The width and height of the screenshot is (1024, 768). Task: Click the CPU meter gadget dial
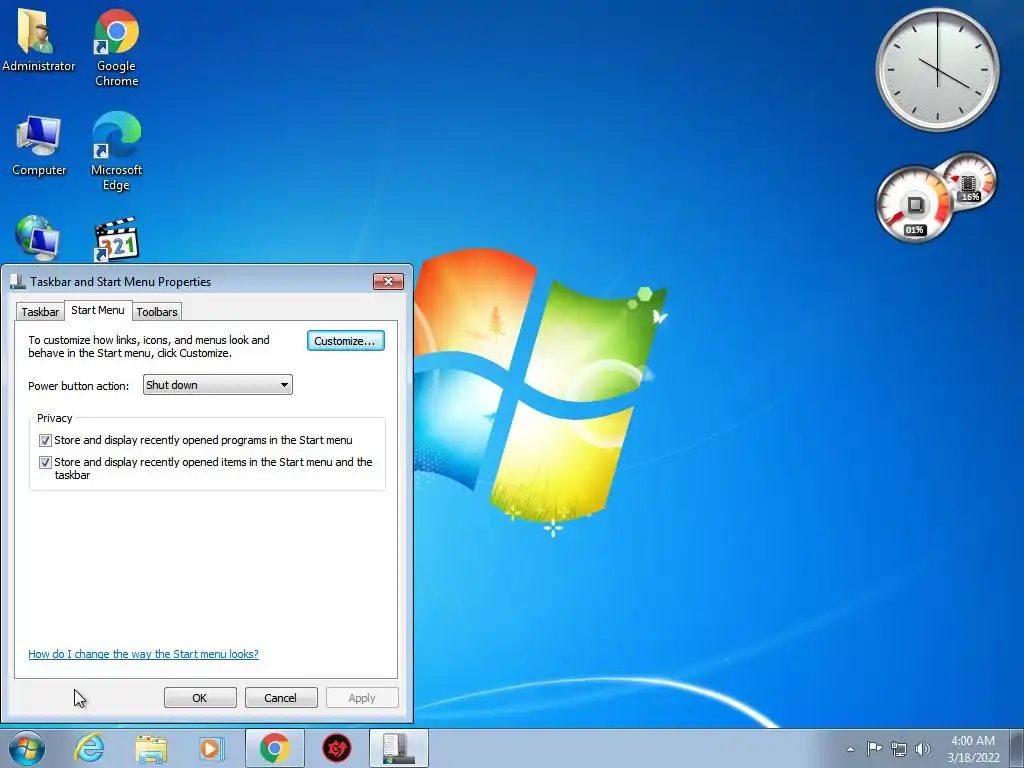(x=914, y=204)
